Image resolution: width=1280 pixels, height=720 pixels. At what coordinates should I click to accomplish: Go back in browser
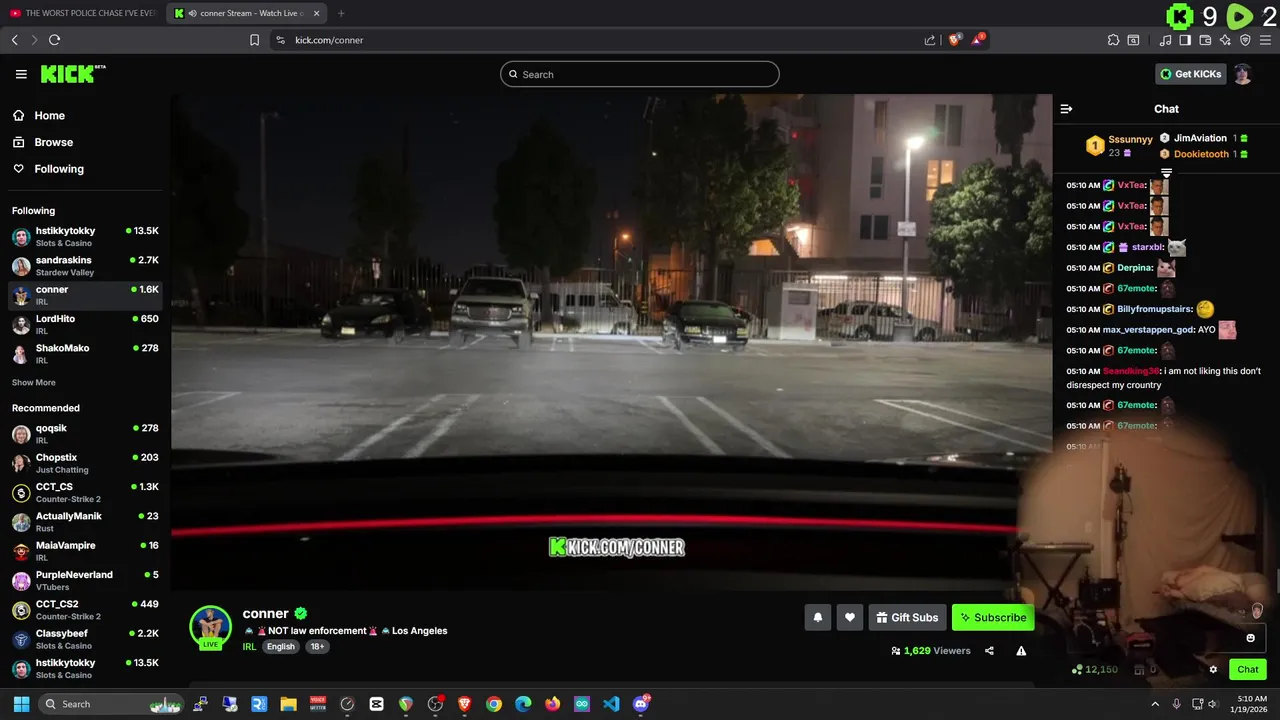click(15, 40)
